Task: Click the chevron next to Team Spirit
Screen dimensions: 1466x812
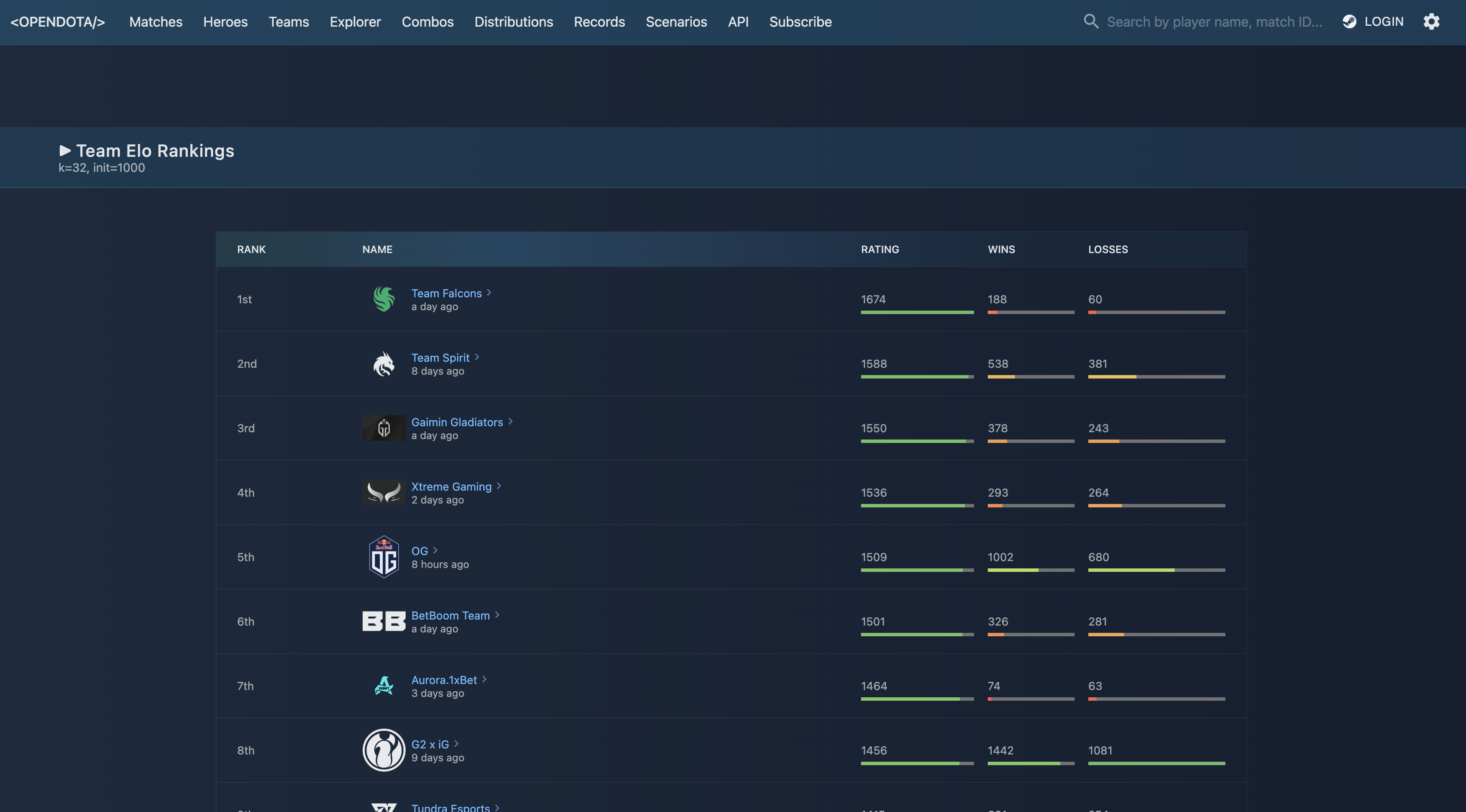Action: click(x=477, y=357)
